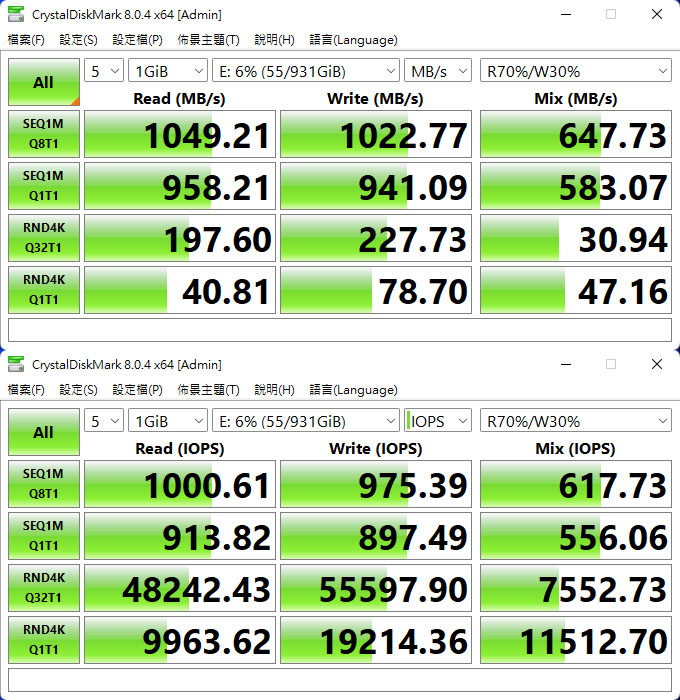Close the bottom CrystalDiskMark window
The image size is (680, 700).
point(657,364)
